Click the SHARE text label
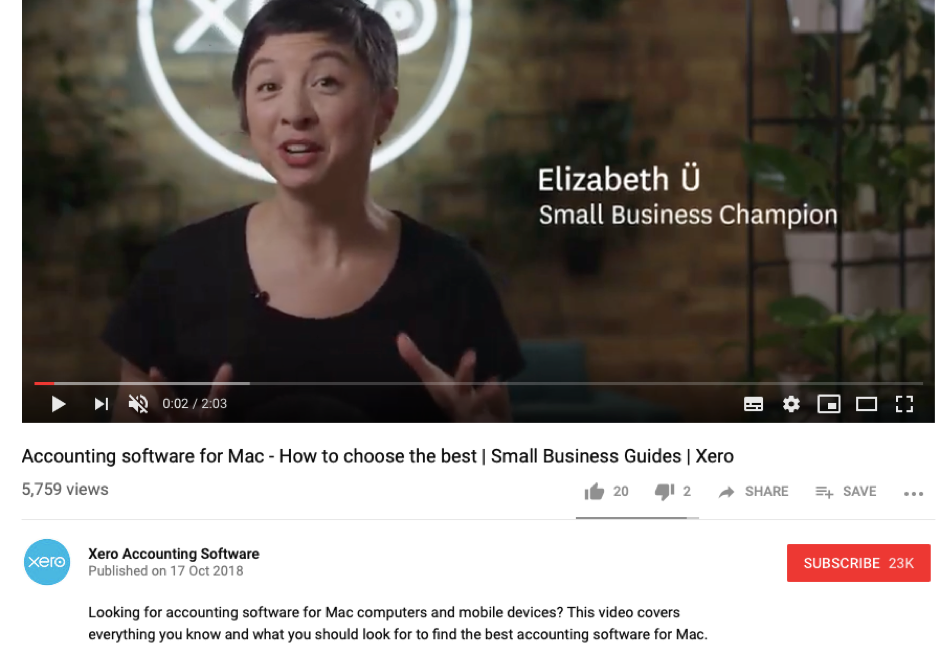This screenshot has width=939, height=652. (x=767, y=492)
